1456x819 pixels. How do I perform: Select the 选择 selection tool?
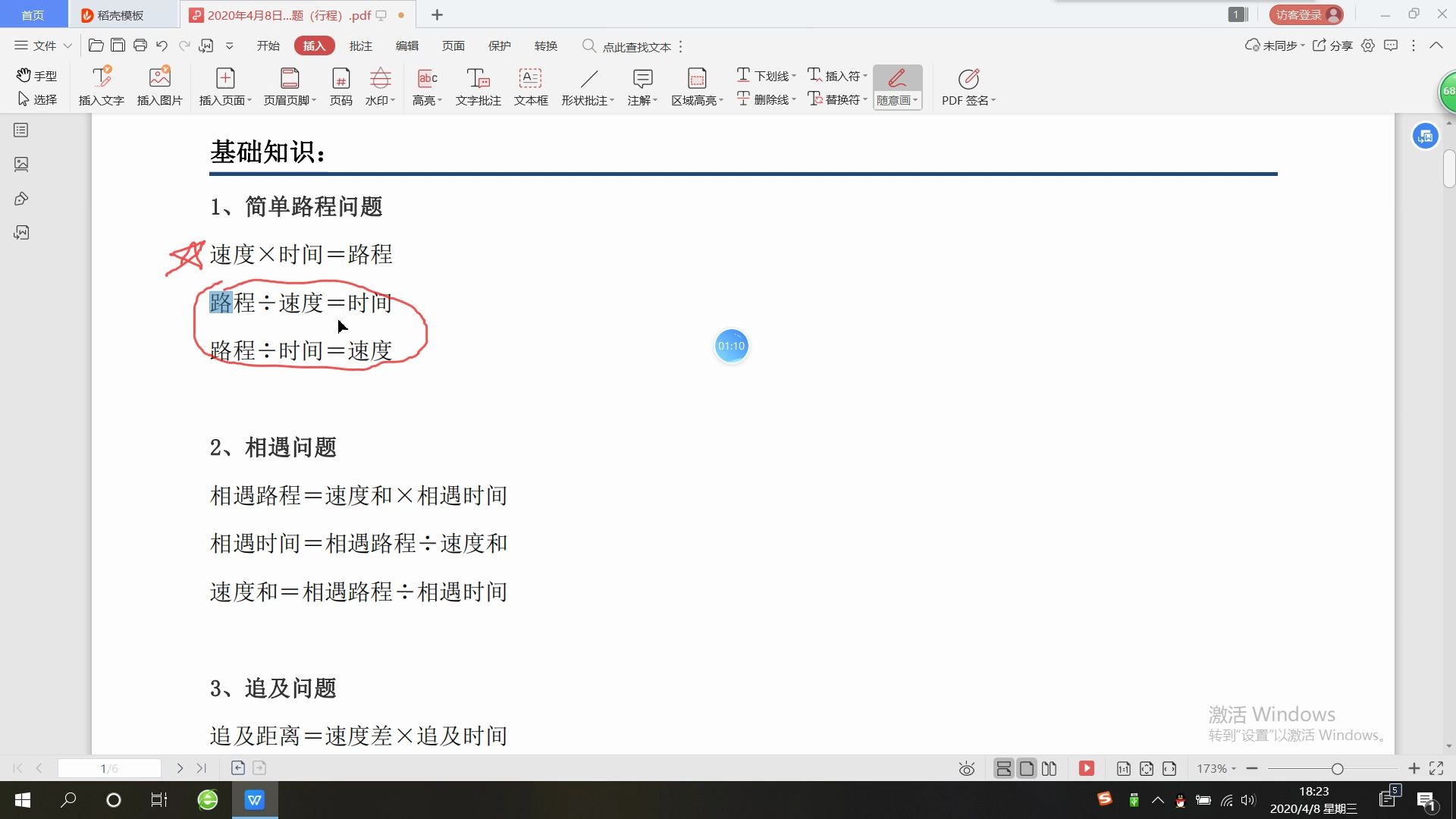pyautogui.click(x=36, y=99)
